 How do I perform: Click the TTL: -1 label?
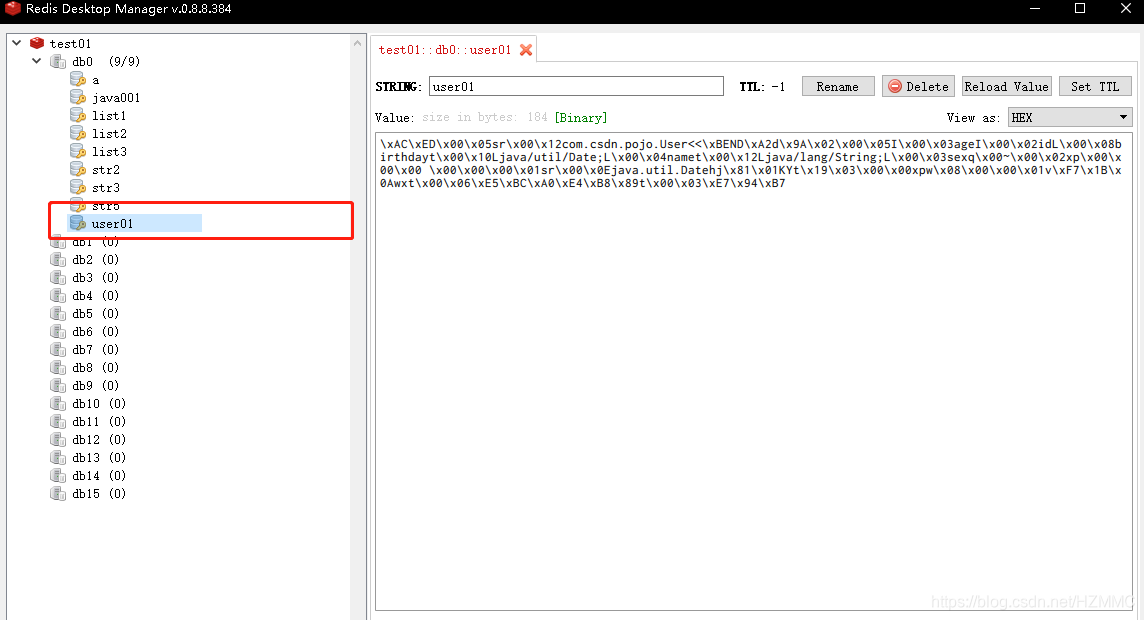762,86
